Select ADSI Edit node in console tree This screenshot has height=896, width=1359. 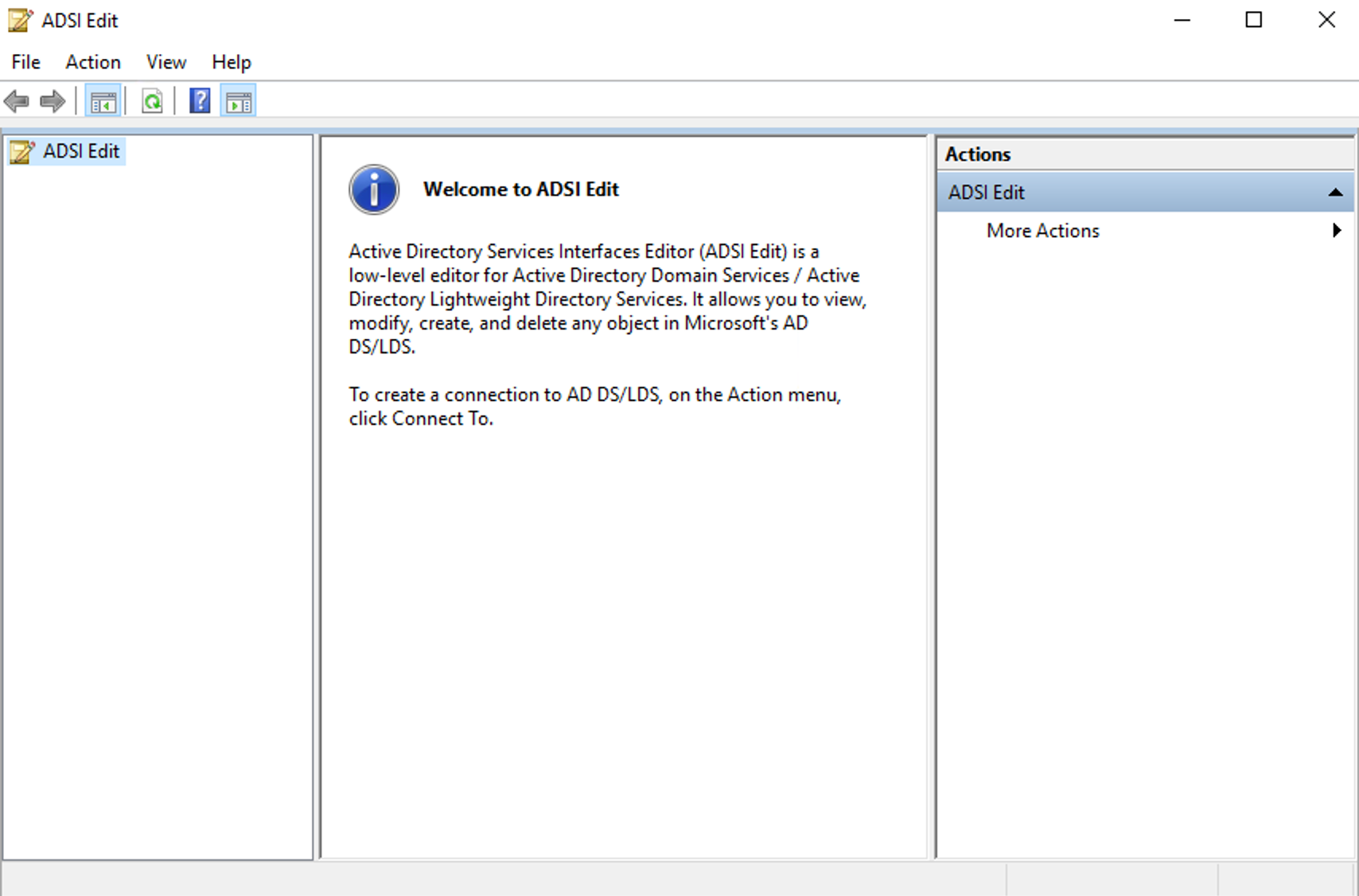[67, 151]
